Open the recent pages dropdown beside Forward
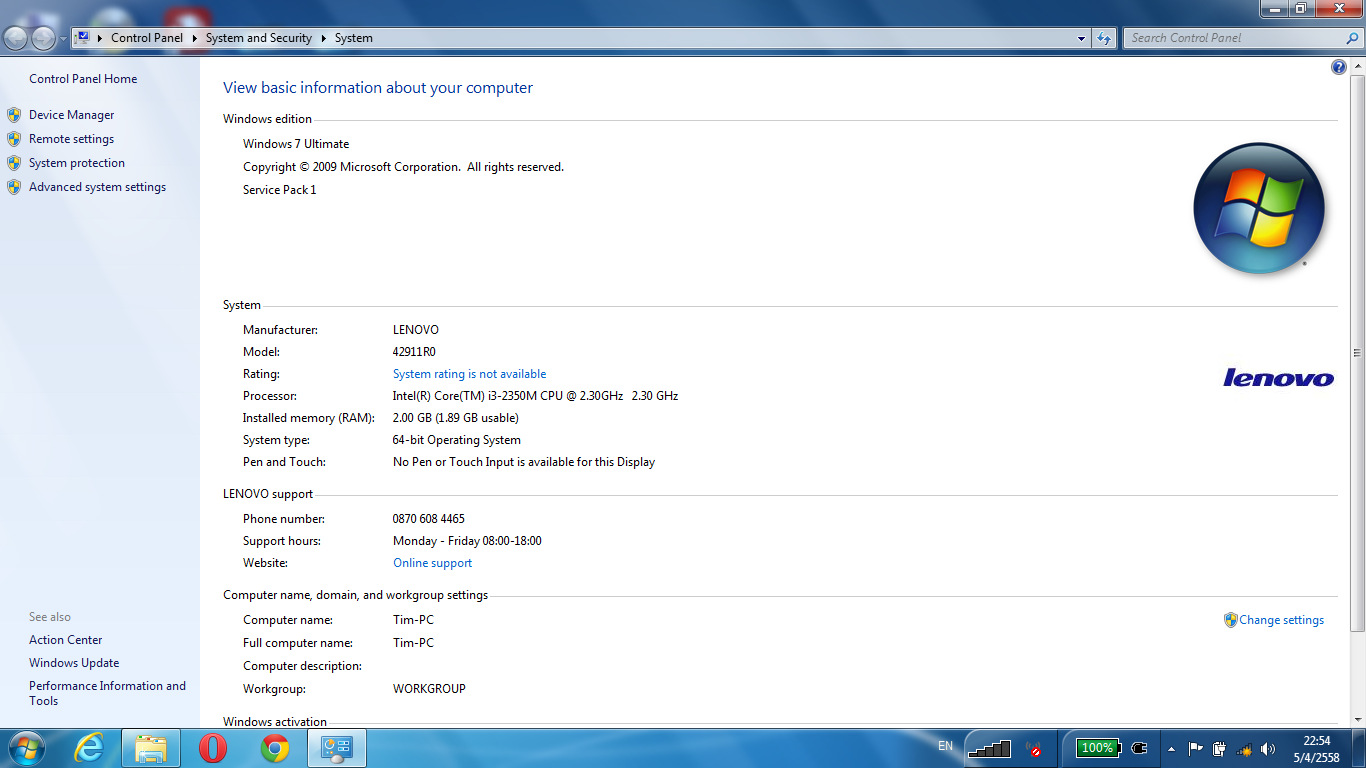Image resolution: width=1366 pixels, height=768 pixels. click(x=64, y=39)
